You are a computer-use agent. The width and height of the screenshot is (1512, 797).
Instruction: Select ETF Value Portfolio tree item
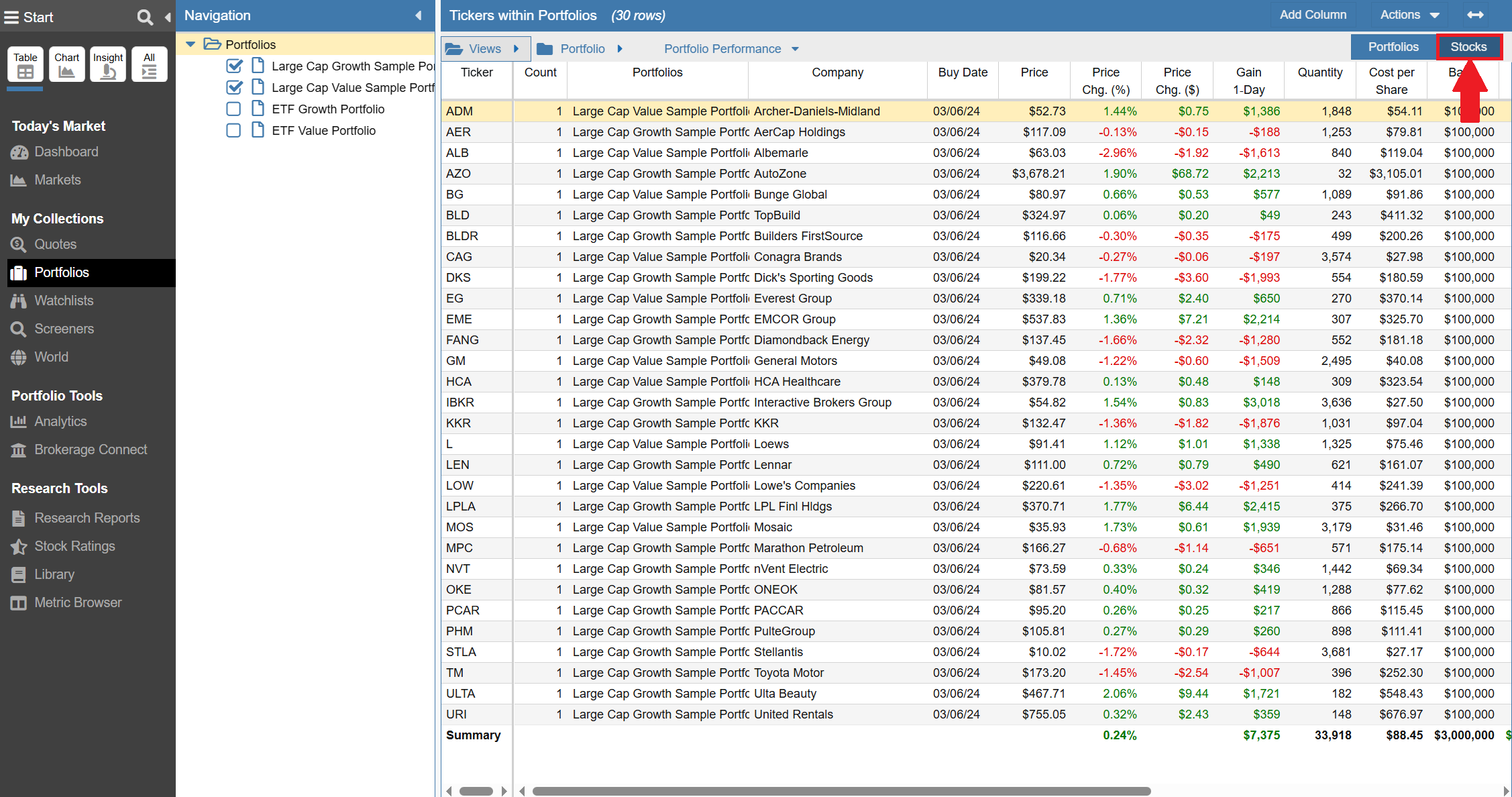click(323, 130)
